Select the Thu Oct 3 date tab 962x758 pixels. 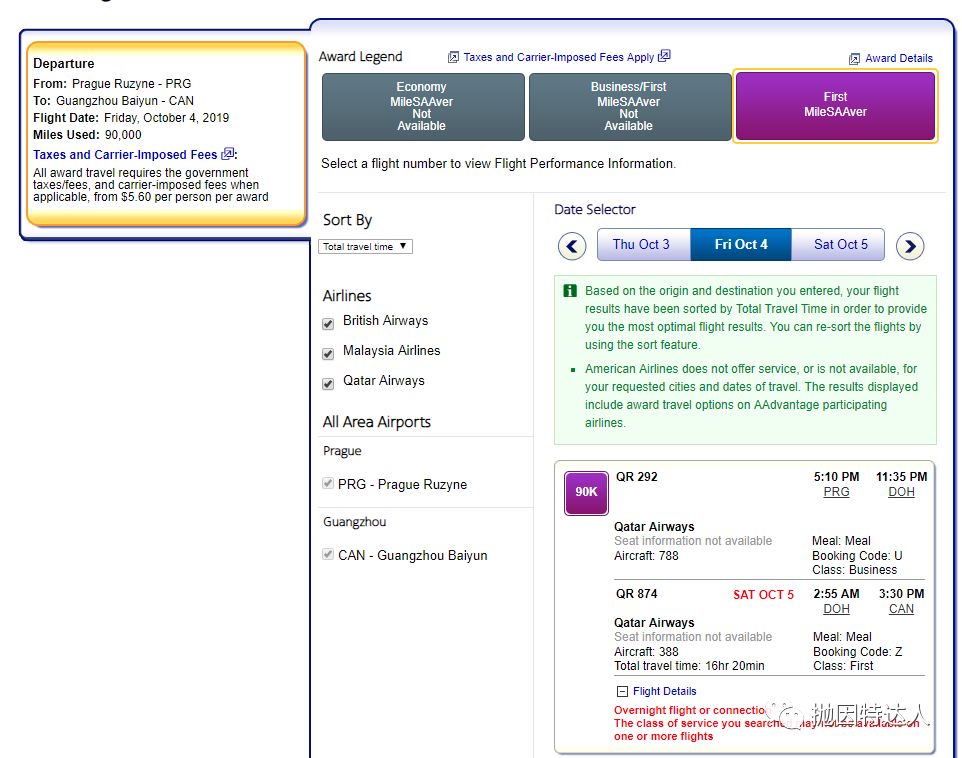point(644,244)
